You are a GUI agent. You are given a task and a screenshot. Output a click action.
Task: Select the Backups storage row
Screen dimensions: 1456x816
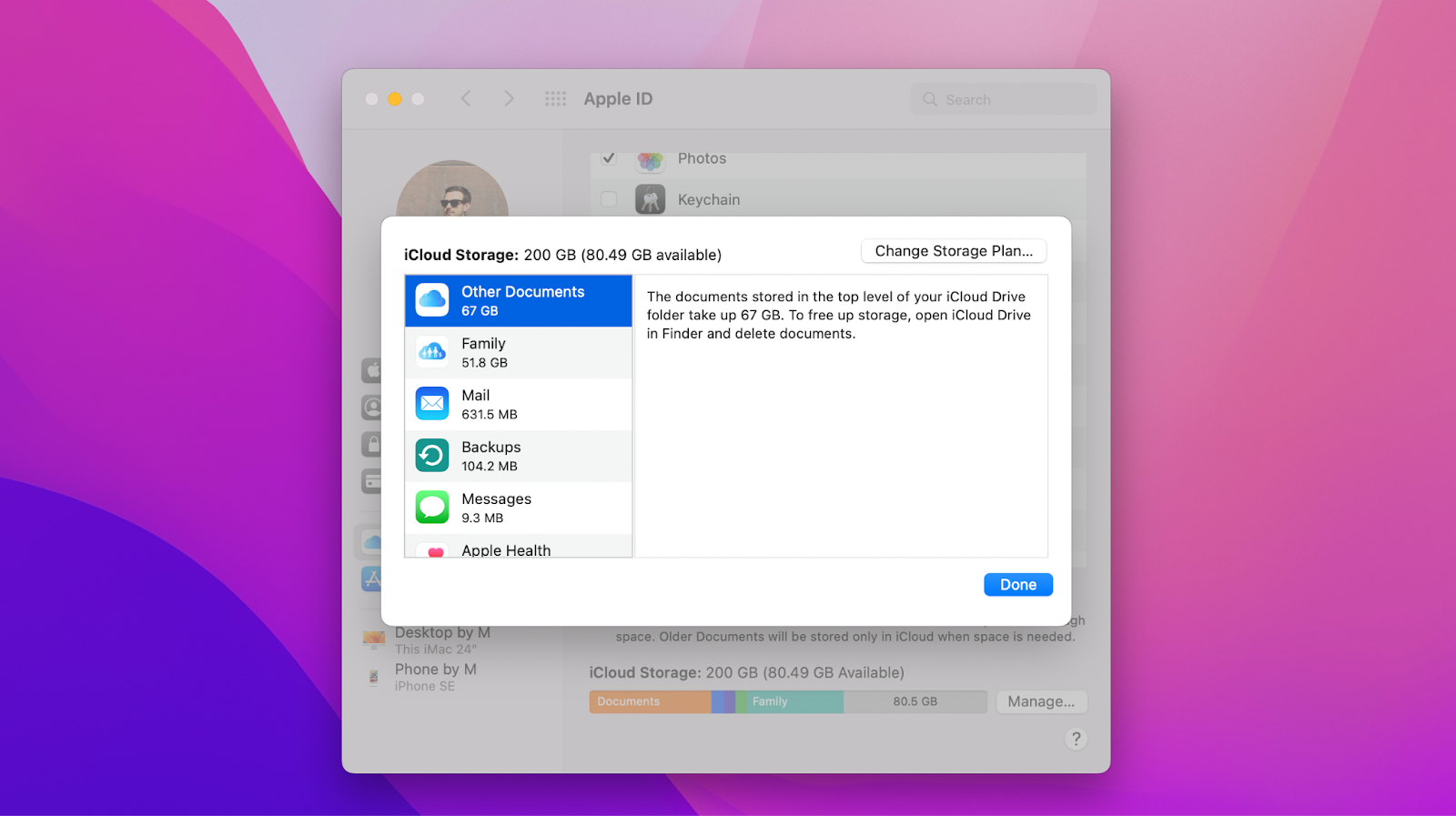click(519, 457)
